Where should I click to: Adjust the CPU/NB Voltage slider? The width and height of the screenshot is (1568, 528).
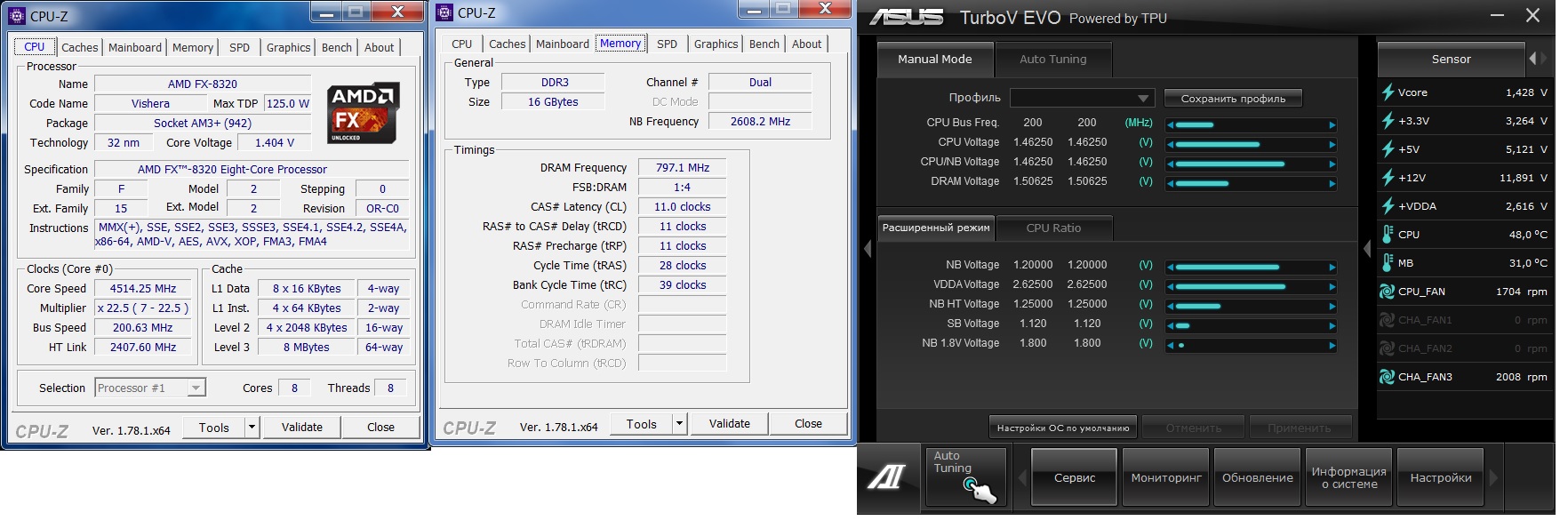point(1252,164)
